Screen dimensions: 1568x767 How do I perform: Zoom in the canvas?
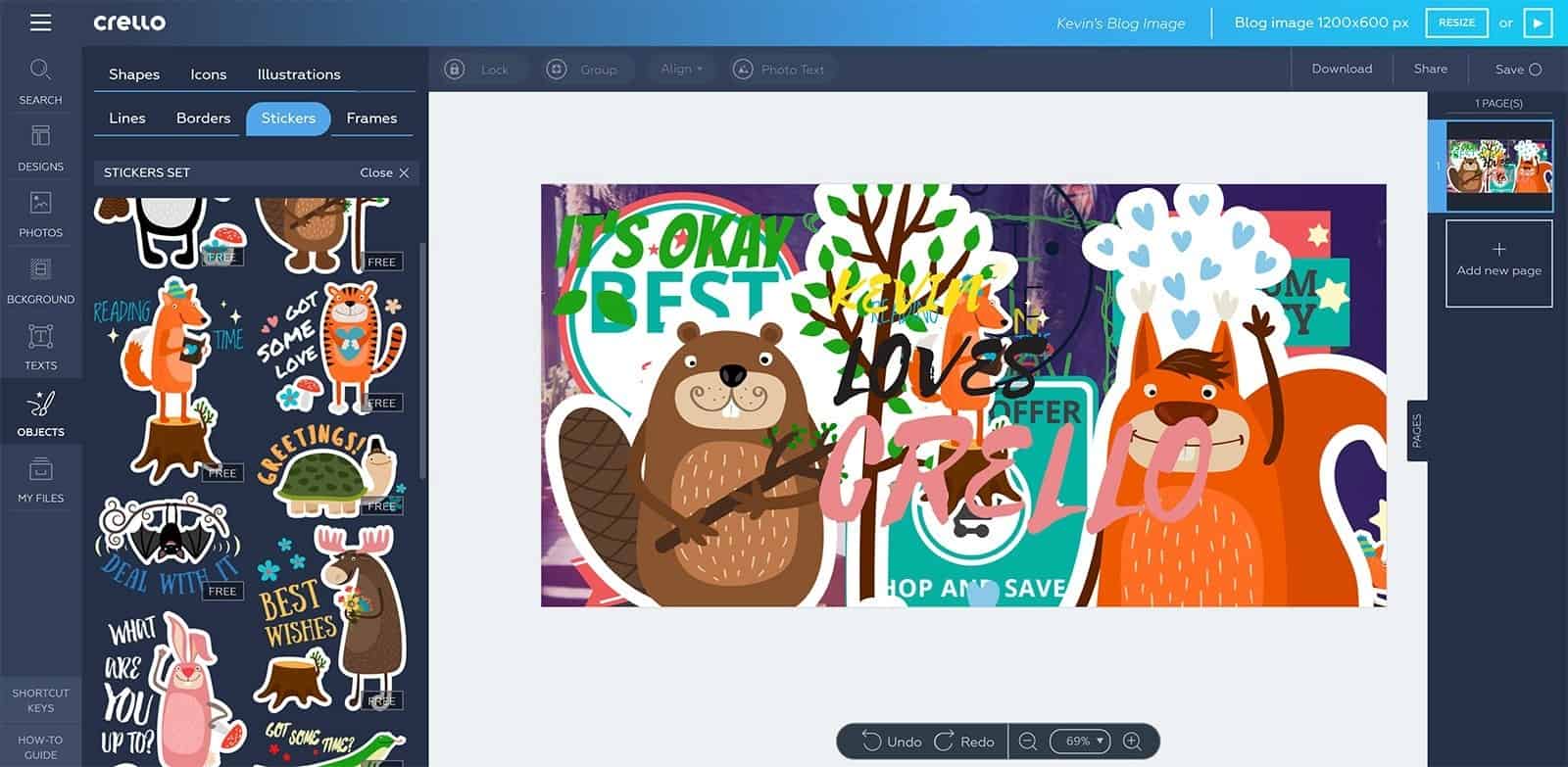(1132, 742)
